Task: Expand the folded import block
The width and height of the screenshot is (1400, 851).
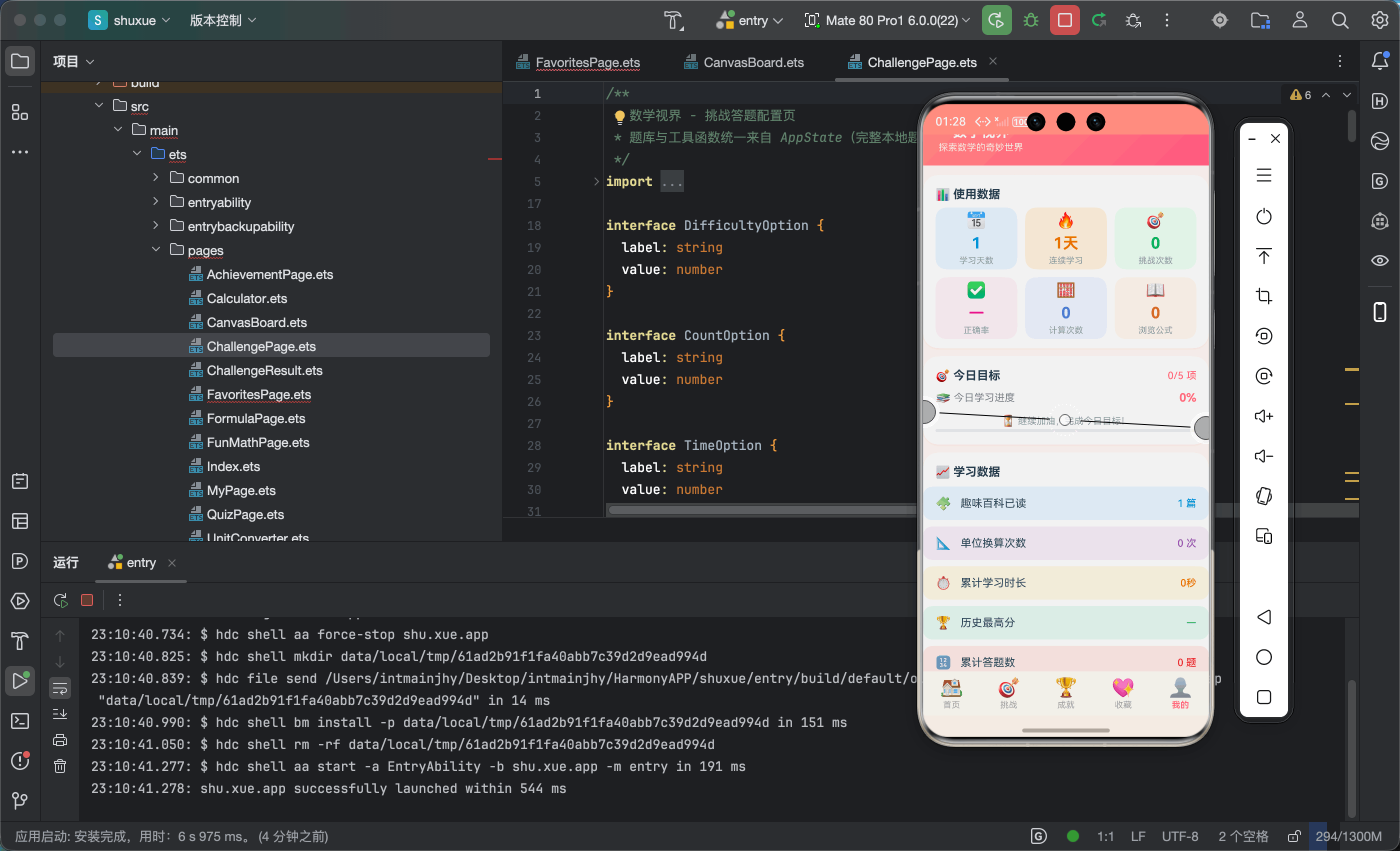Action: pos(596,181)
